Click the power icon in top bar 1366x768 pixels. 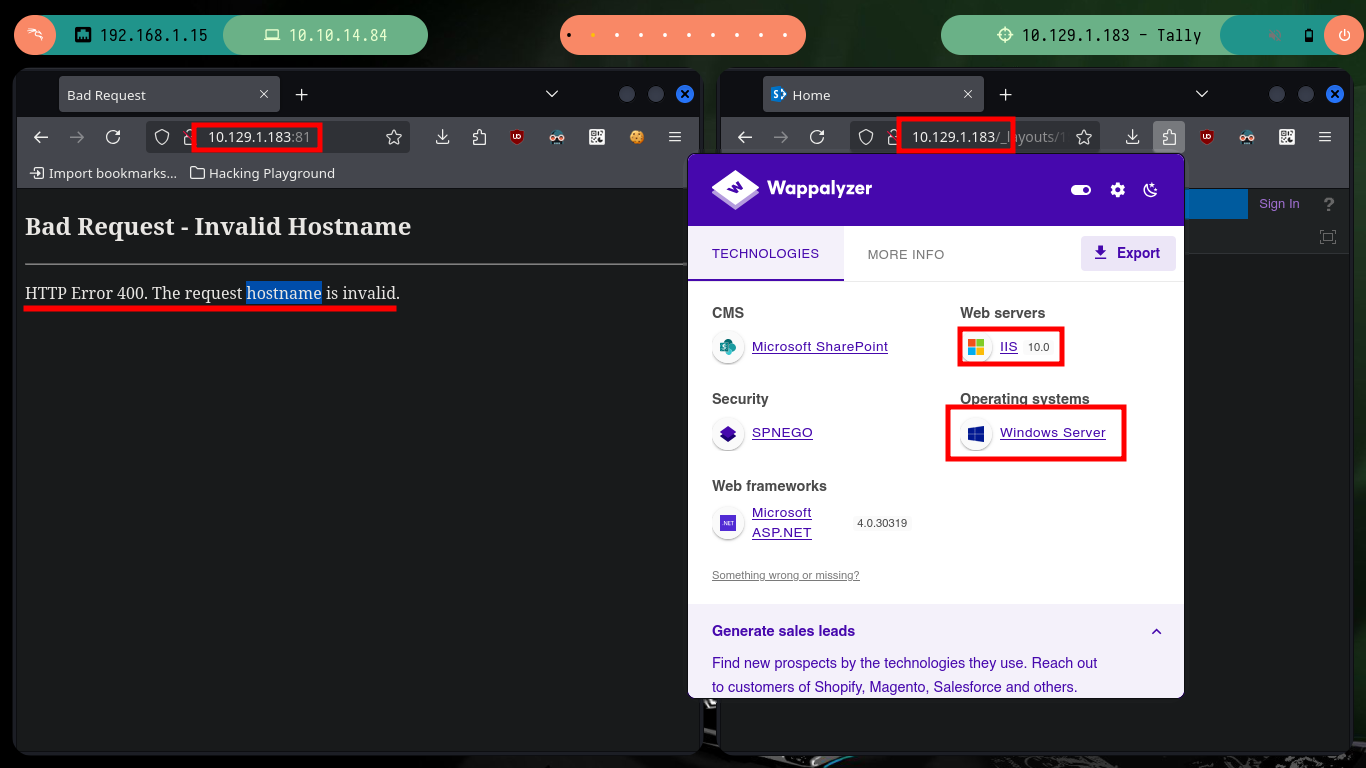pos(1343,35)
